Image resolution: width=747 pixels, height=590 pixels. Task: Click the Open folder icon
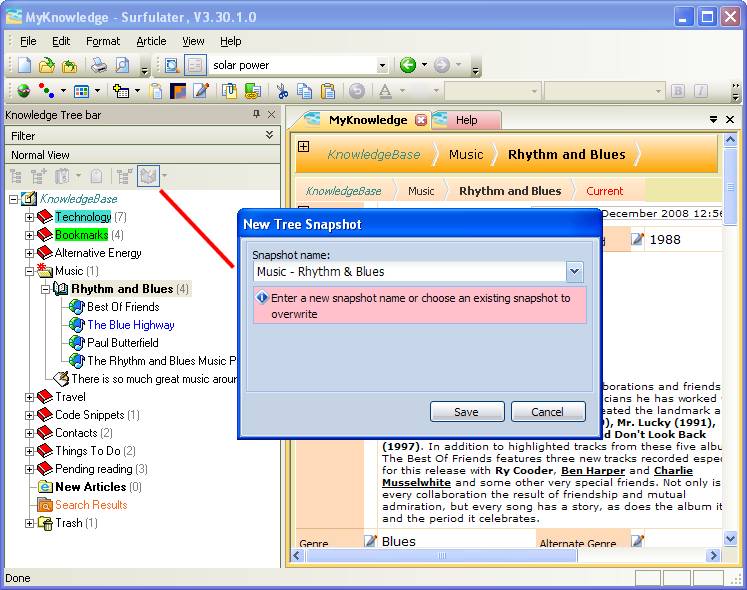(47, 65)
